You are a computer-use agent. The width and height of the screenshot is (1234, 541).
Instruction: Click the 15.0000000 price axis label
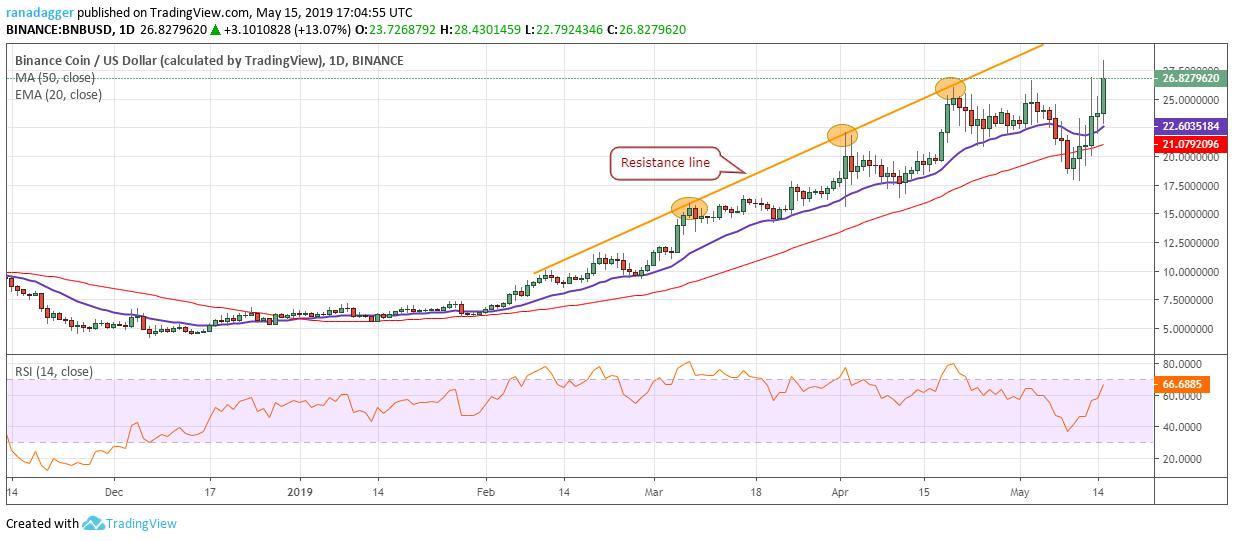(x=1190, y=215)
